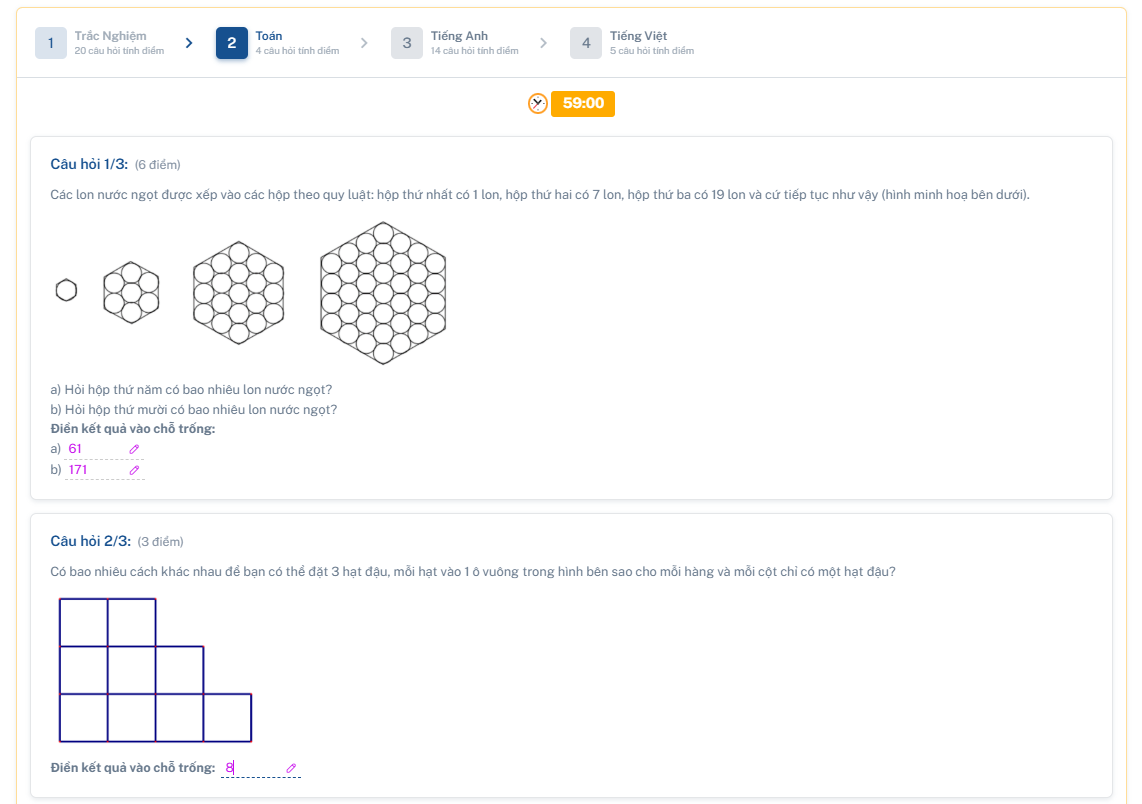Select the step number 4 badge
Viewport: 1142px width, 804px height.
pyautogui.click(x=586, y=43)
